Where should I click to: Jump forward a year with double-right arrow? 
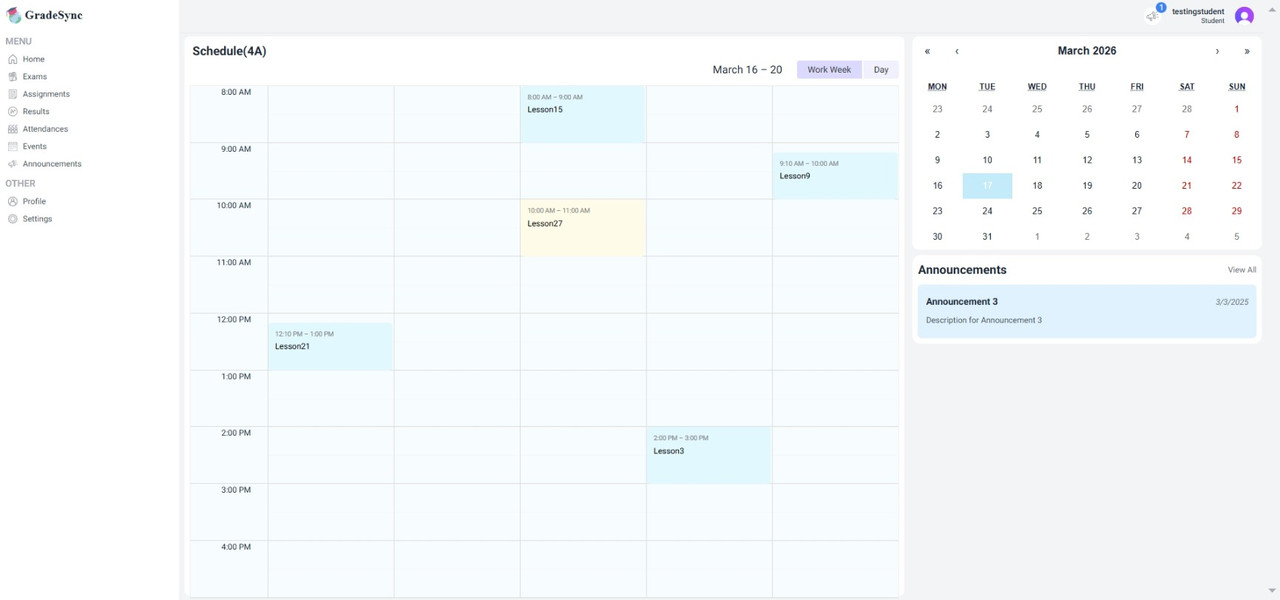(1247, 51)
